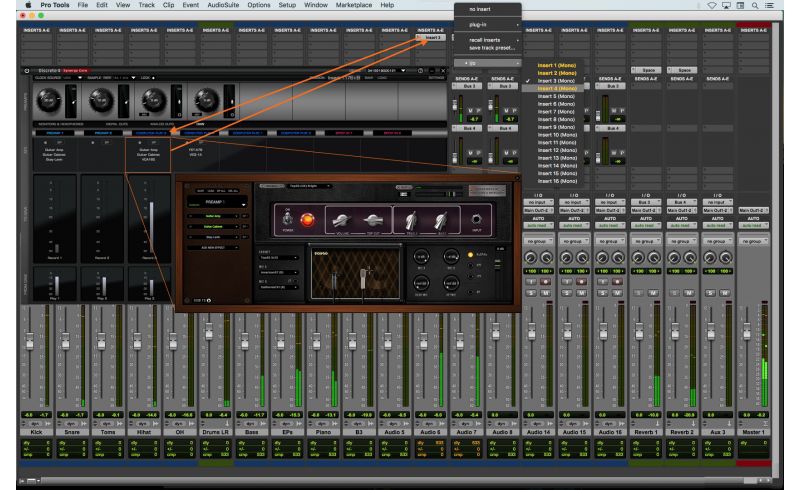The height and width of the screenshot is (490, 800).
Task: Open Audio 14 input selector showing no input
Action: coord(538,203)
